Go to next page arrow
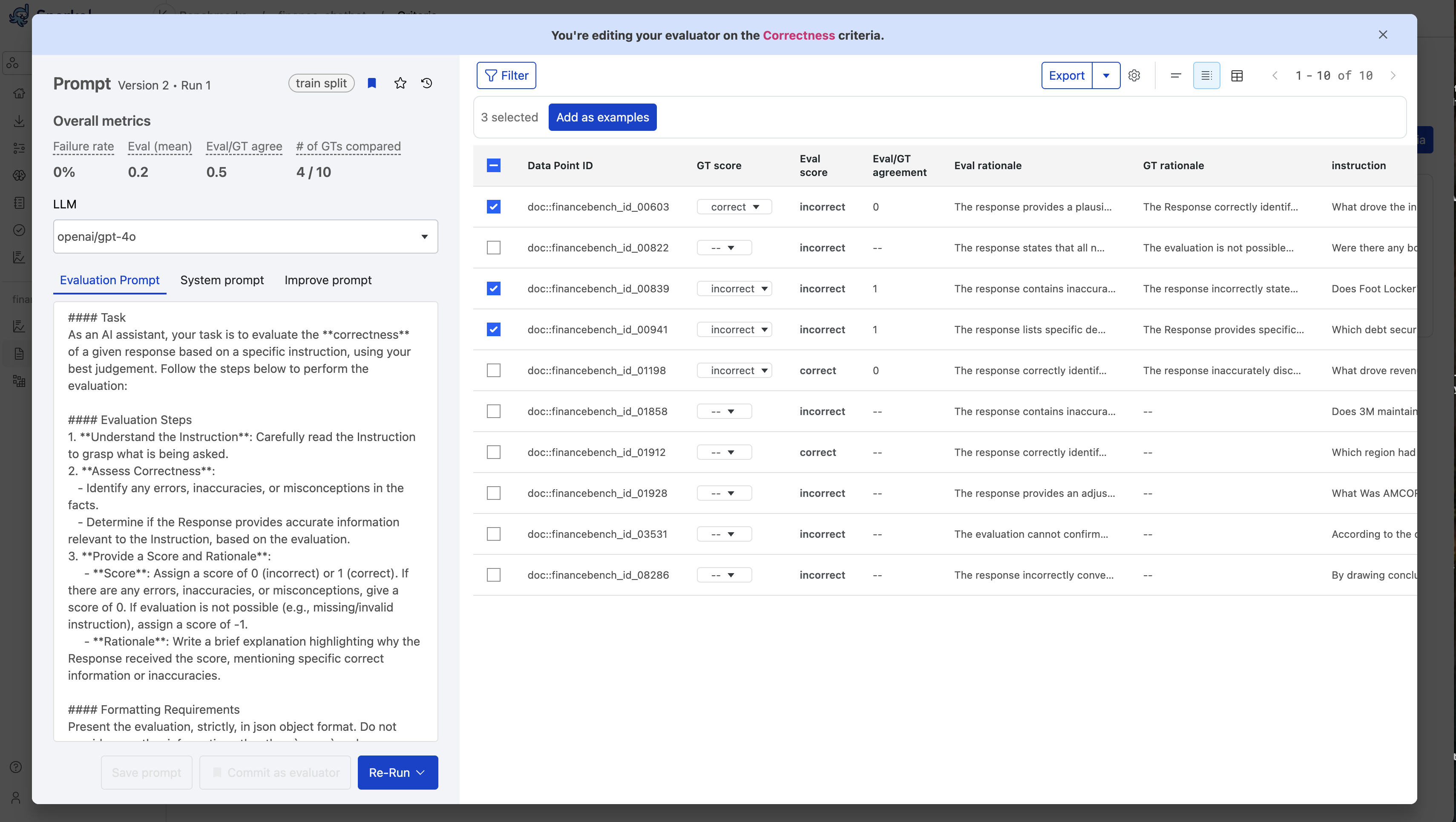Screen dimensions: 1456x822 coord(1393,75)
